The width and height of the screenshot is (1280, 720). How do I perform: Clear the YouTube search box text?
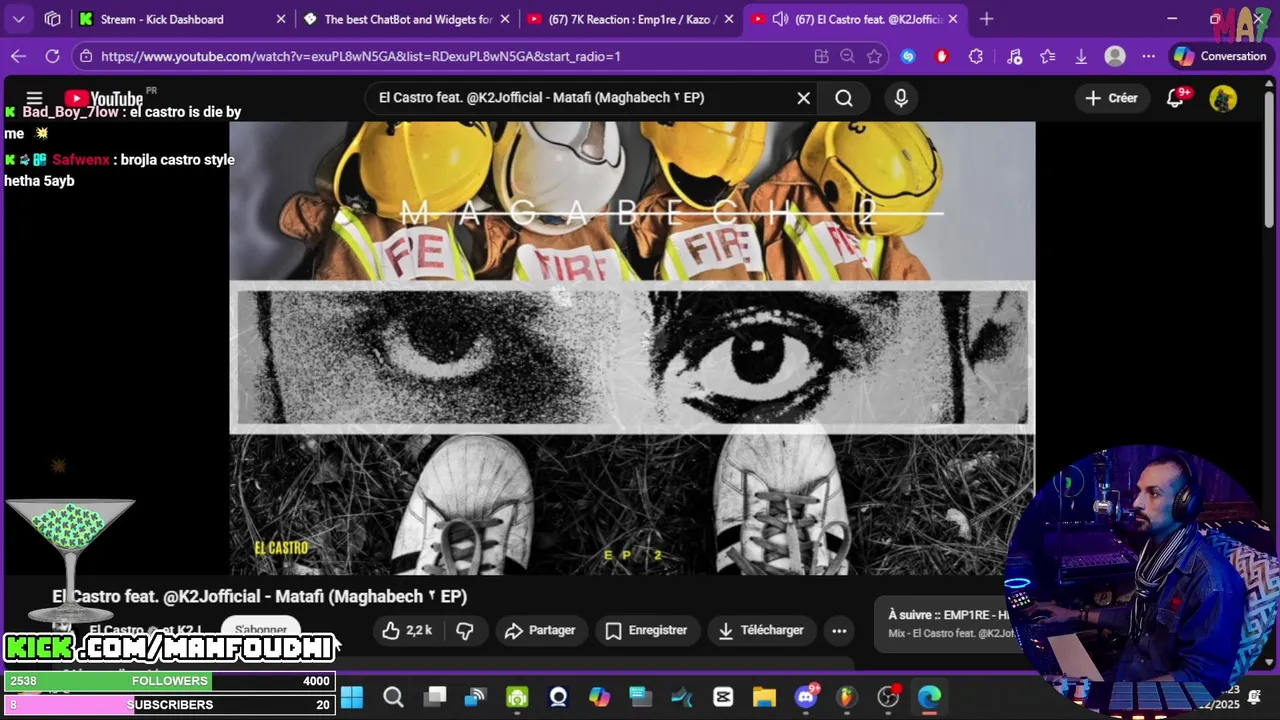[803, 98]
